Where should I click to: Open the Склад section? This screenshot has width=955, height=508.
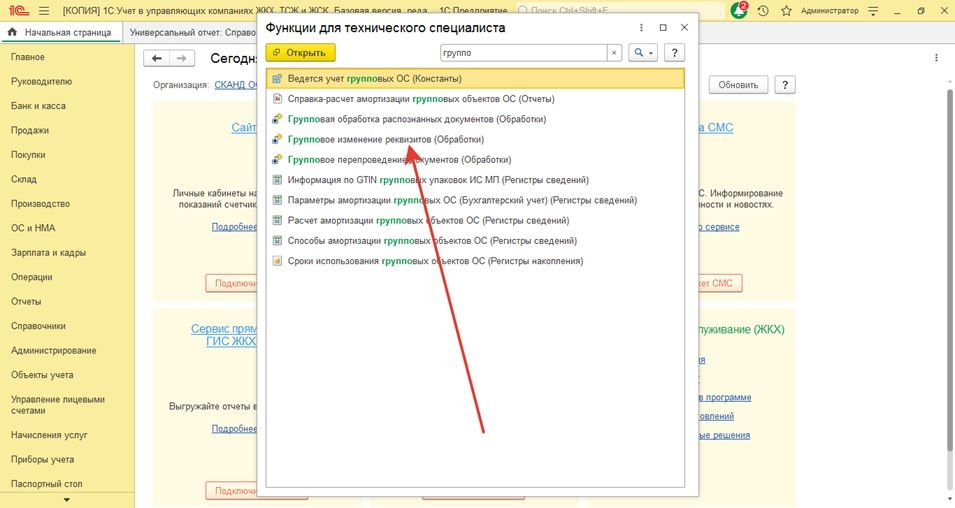[24, 179]
